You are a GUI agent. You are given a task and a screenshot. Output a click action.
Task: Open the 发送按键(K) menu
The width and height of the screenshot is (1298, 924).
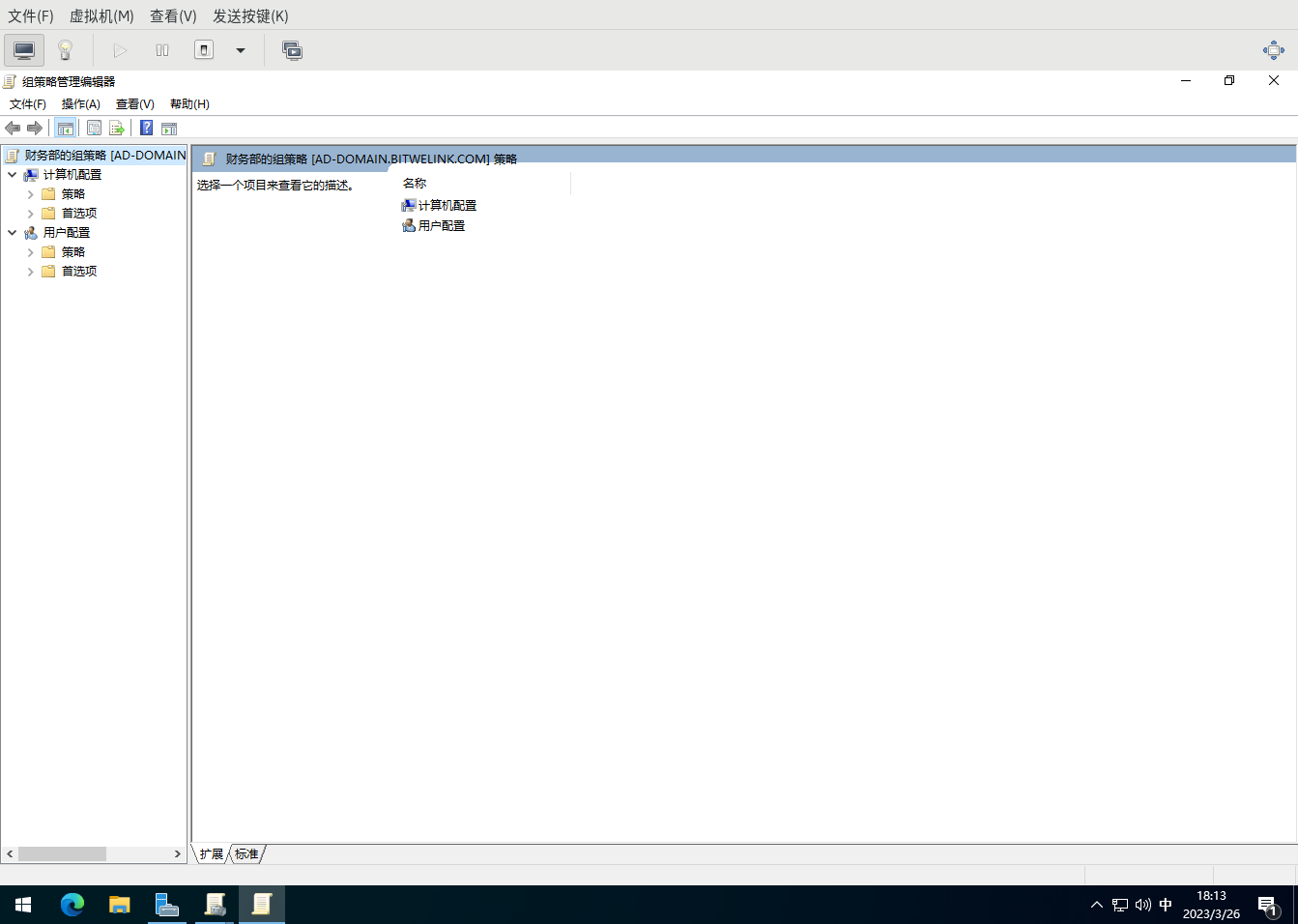(x=250, y=16)
